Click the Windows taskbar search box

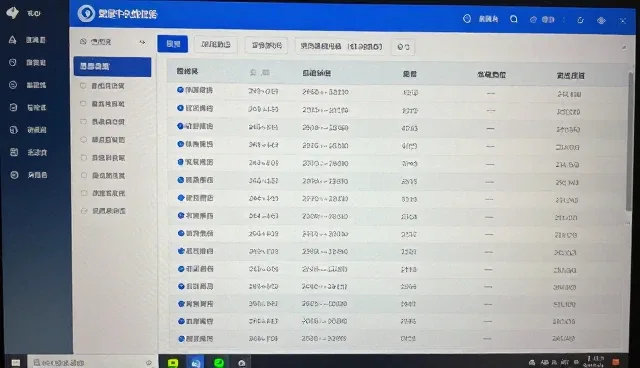click(92, 362)
